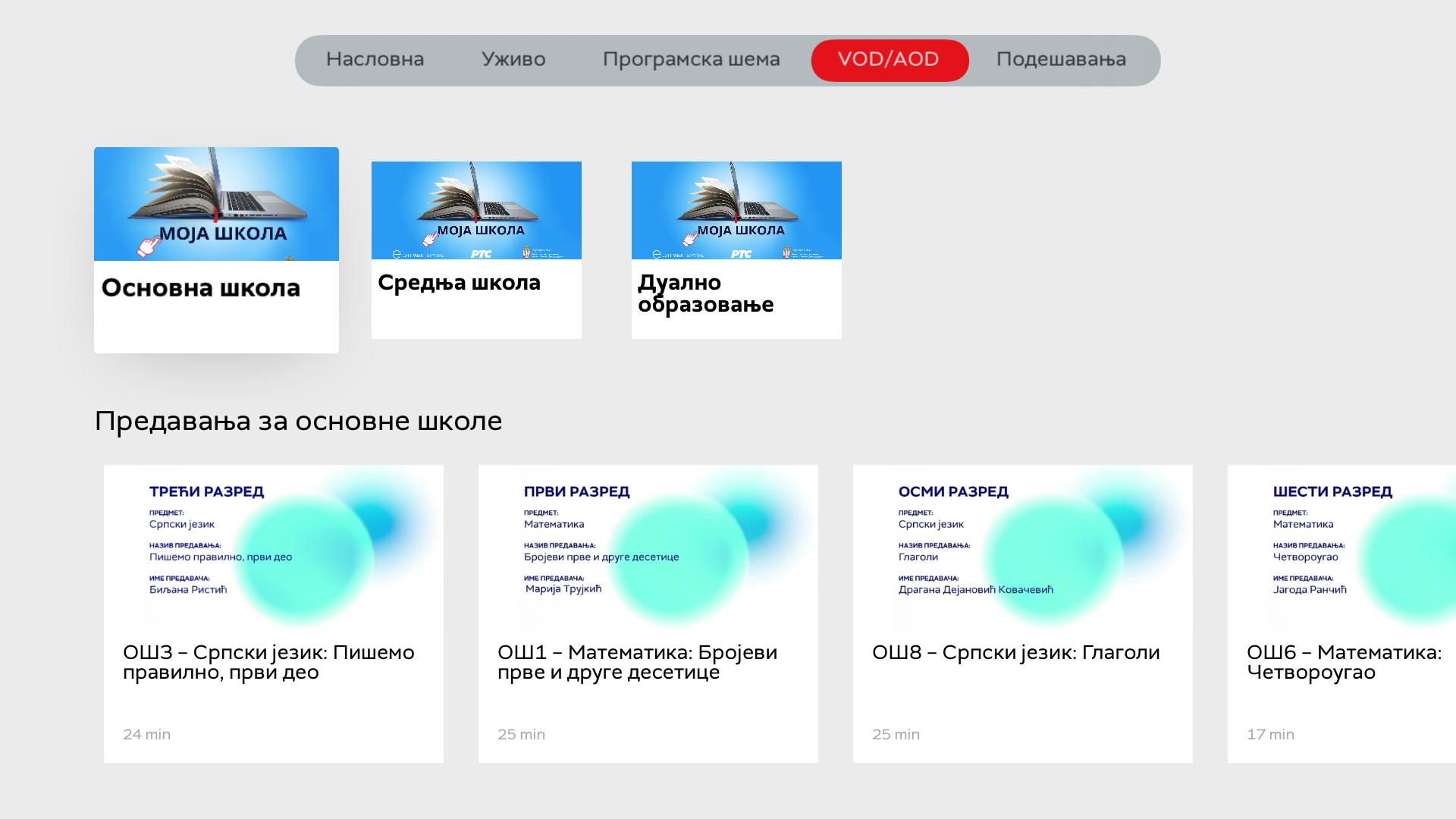
Task: Open the Насловна tab
Action: click(375, 60)
